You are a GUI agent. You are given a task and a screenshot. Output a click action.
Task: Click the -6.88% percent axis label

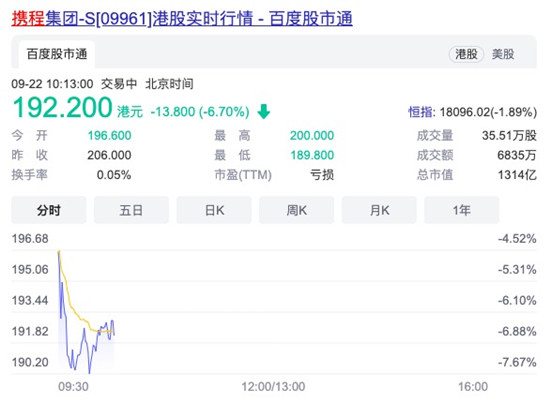coord(517,331)
